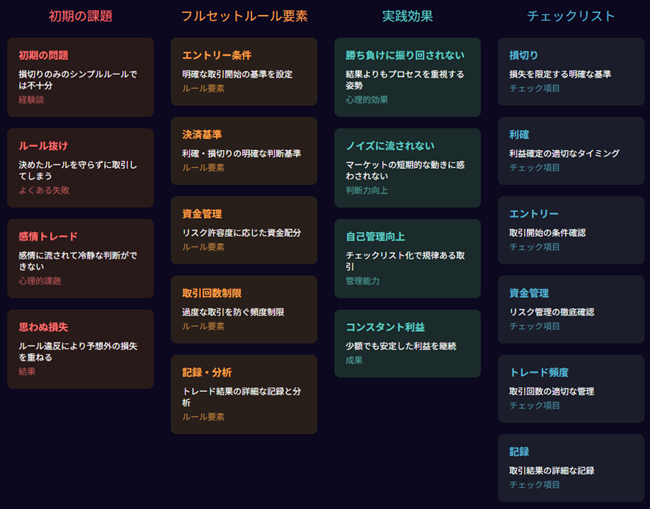Open the 勝ち負けに振り回されない card
The height and width of the screenshot is (509, 650).
(x=407, y=77)
